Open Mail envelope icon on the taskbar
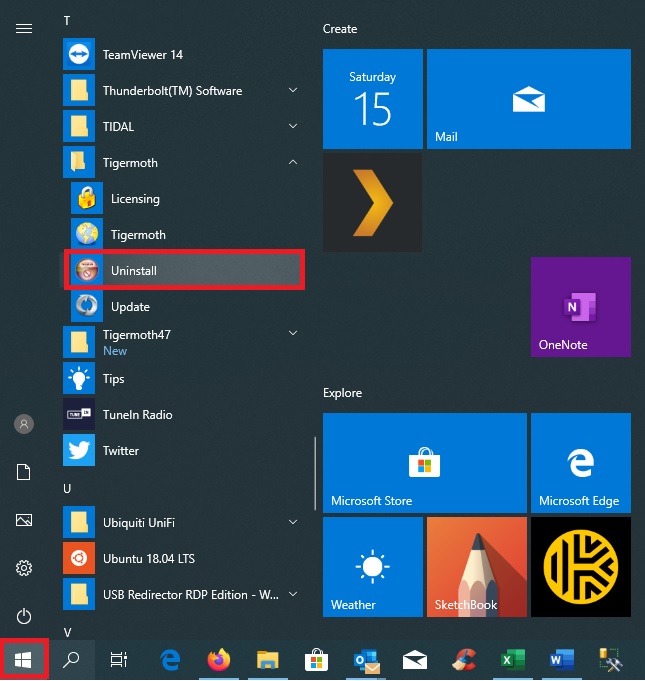 [x=415, y=660]
